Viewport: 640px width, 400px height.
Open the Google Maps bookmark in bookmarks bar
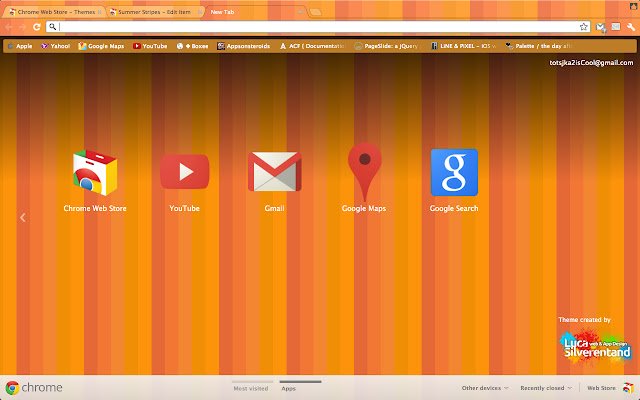[101, 46]
